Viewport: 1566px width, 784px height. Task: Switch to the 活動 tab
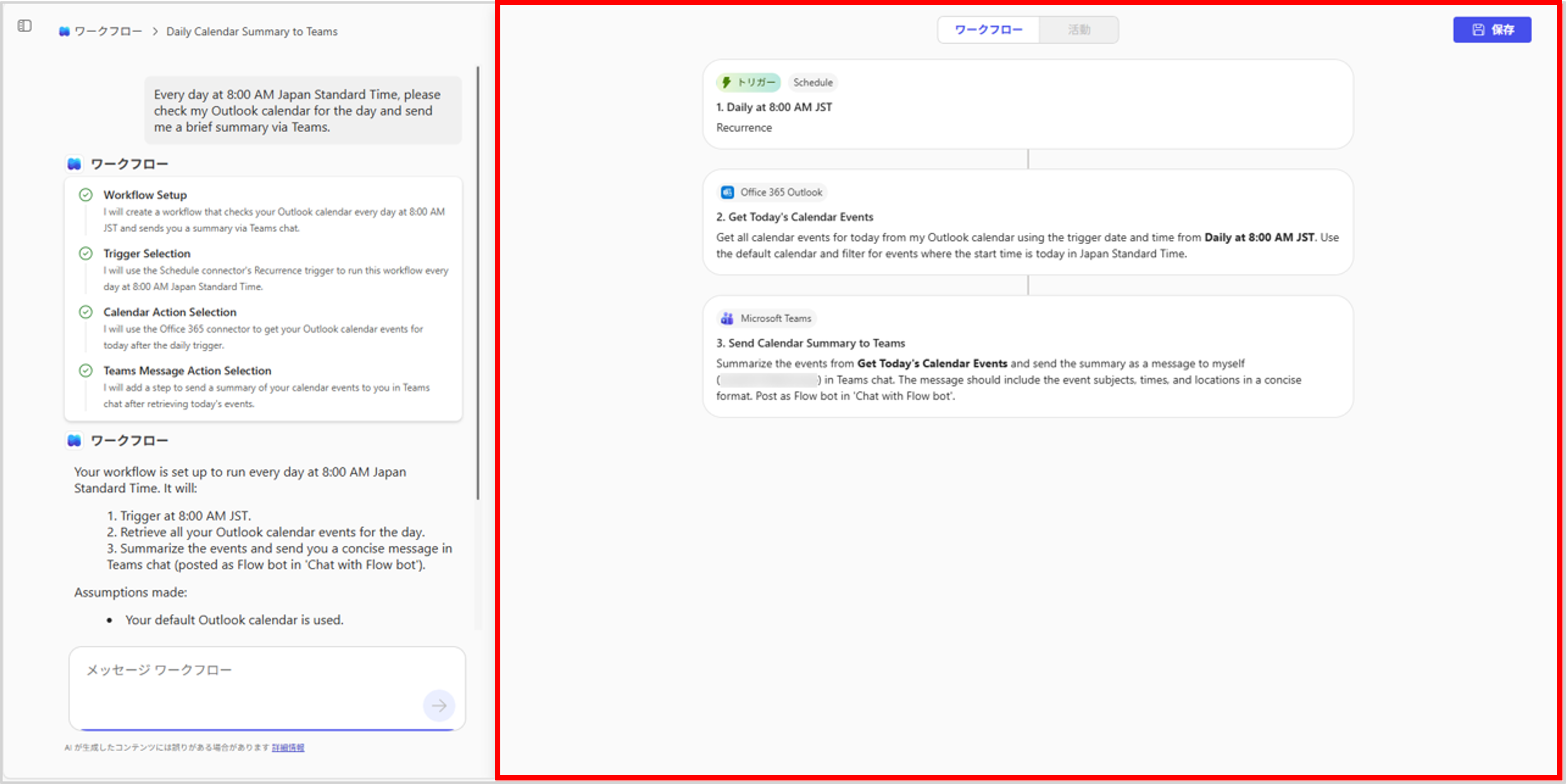click(x=1079, y=30)
